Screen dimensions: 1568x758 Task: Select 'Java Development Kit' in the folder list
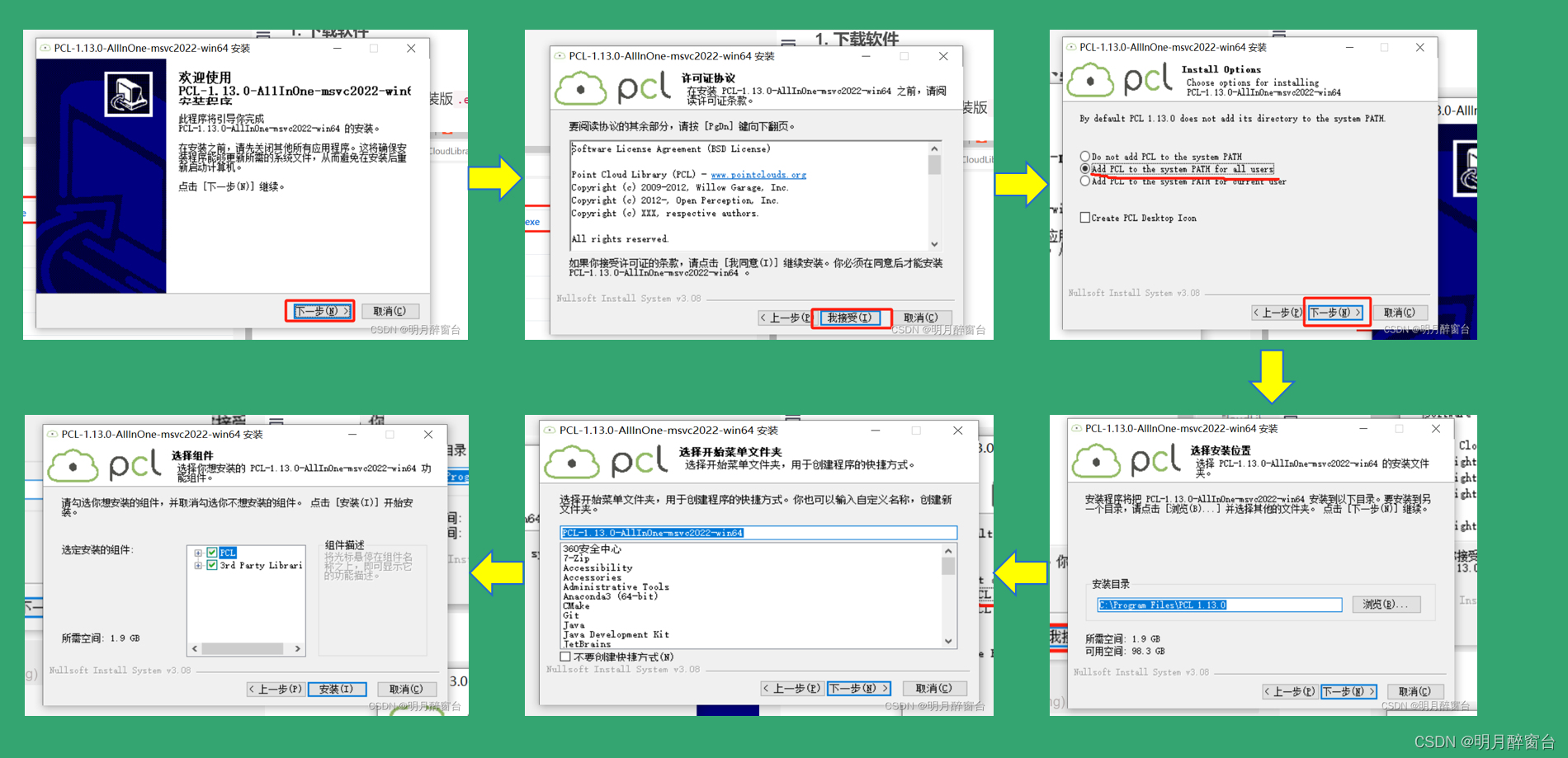[616, 634]
